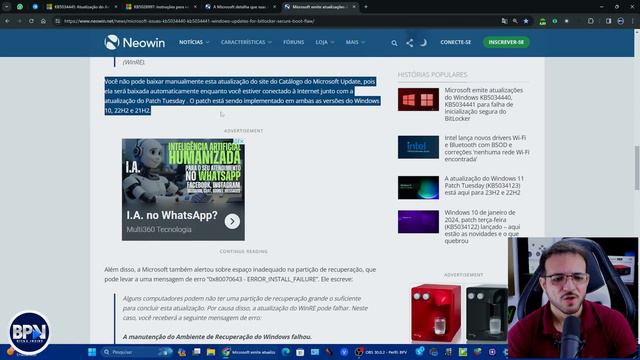640x360 pixels.
Task: Click Chrome 'Microsoft emite atualiz' taskbar item
Action: 249,352
